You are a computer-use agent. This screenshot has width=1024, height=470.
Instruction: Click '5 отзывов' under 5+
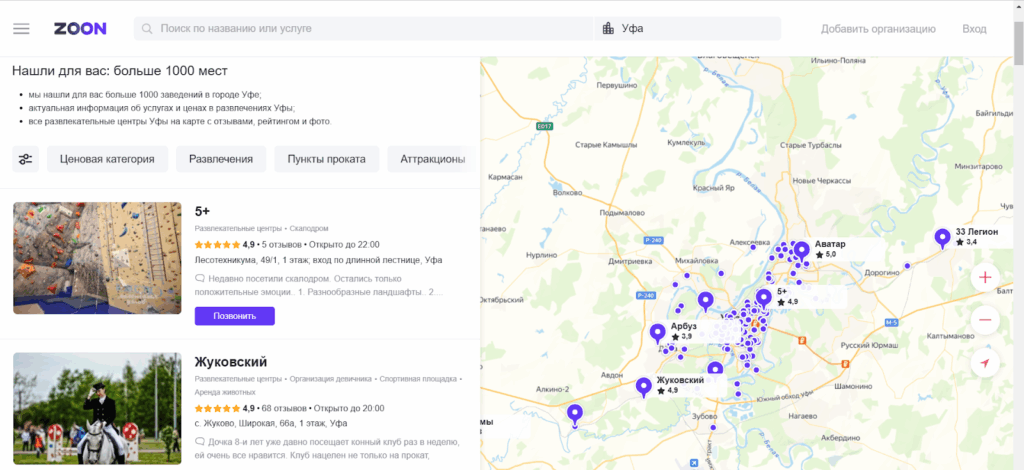pos(281,245)
